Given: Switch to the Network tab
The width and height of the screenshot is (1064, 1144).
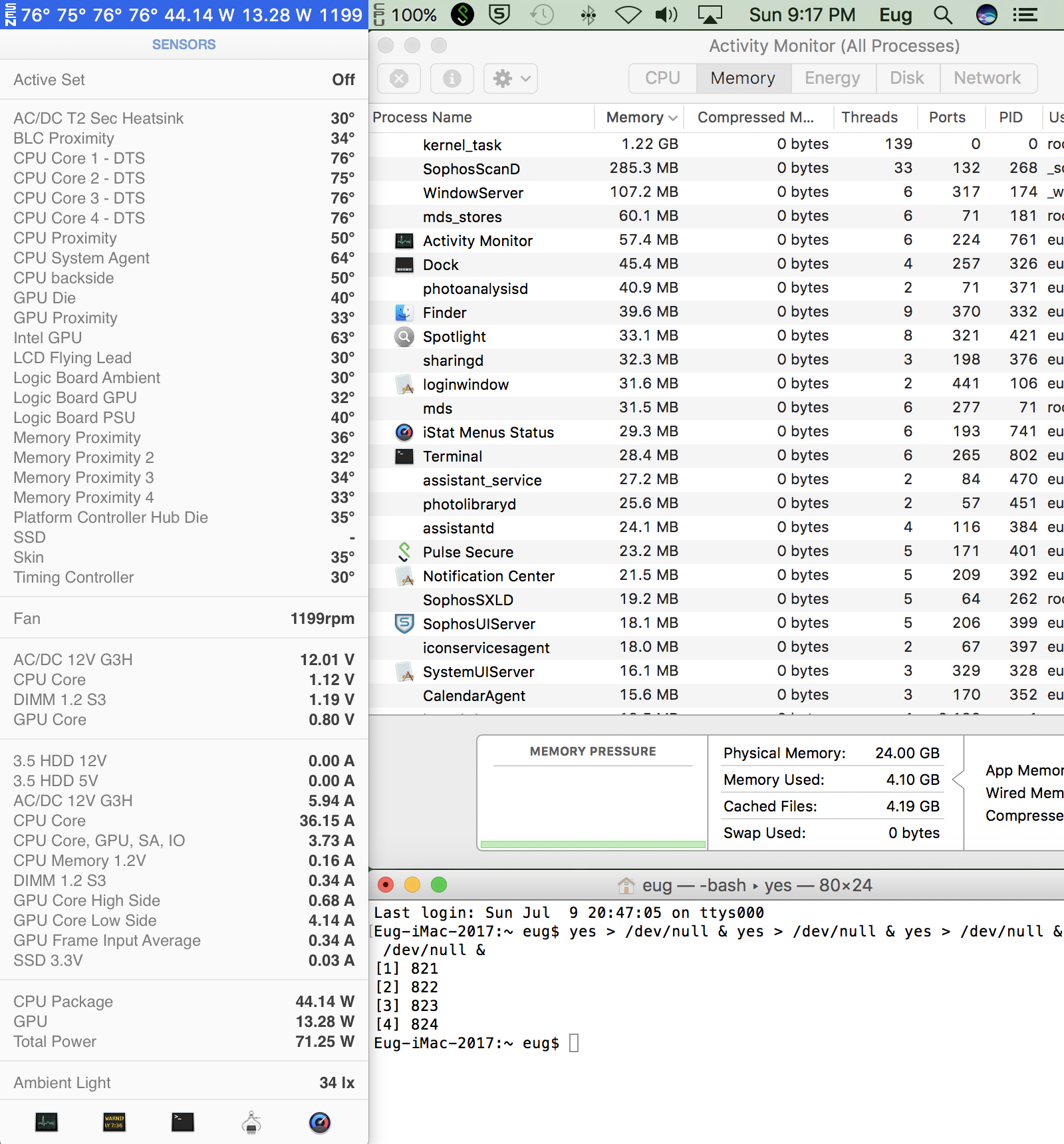Looking at the screenshot, I should [x=988, y=78].
